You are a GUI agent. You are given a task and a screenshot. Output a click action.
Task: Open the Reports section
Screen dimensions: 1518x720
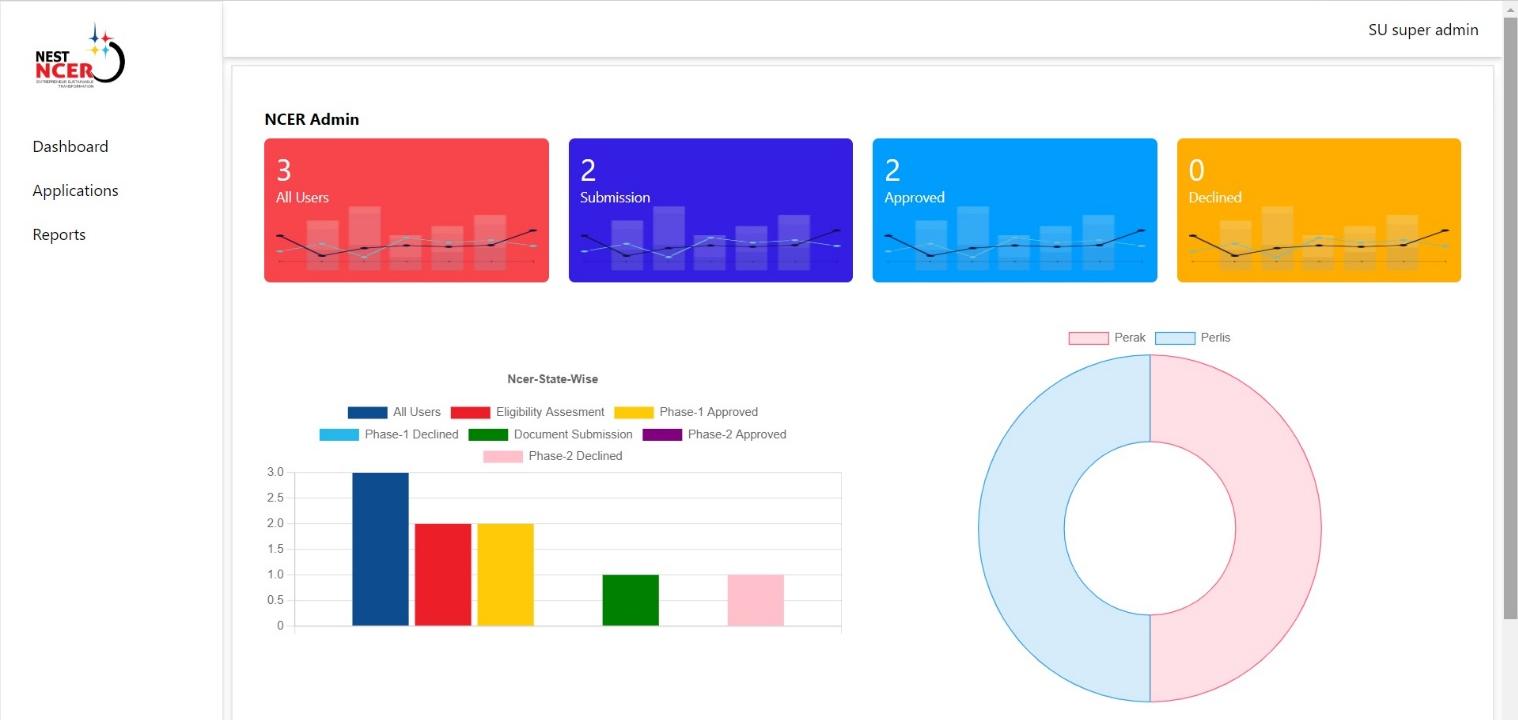click(59, 234)
